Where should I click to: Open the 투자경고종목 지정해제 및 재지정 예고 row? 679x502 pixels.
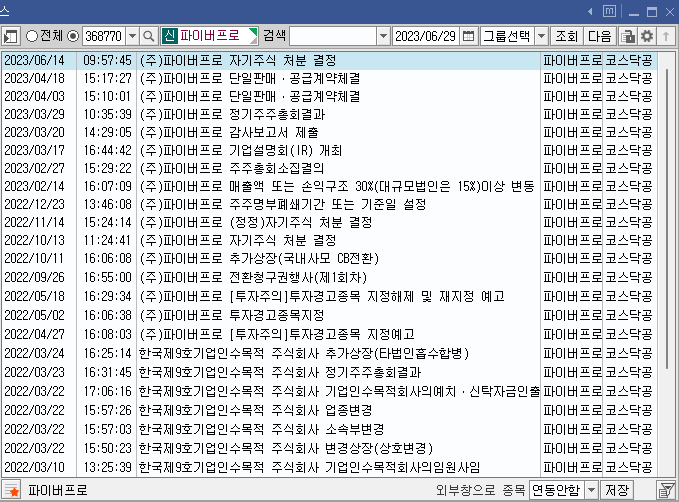point(329,296)
